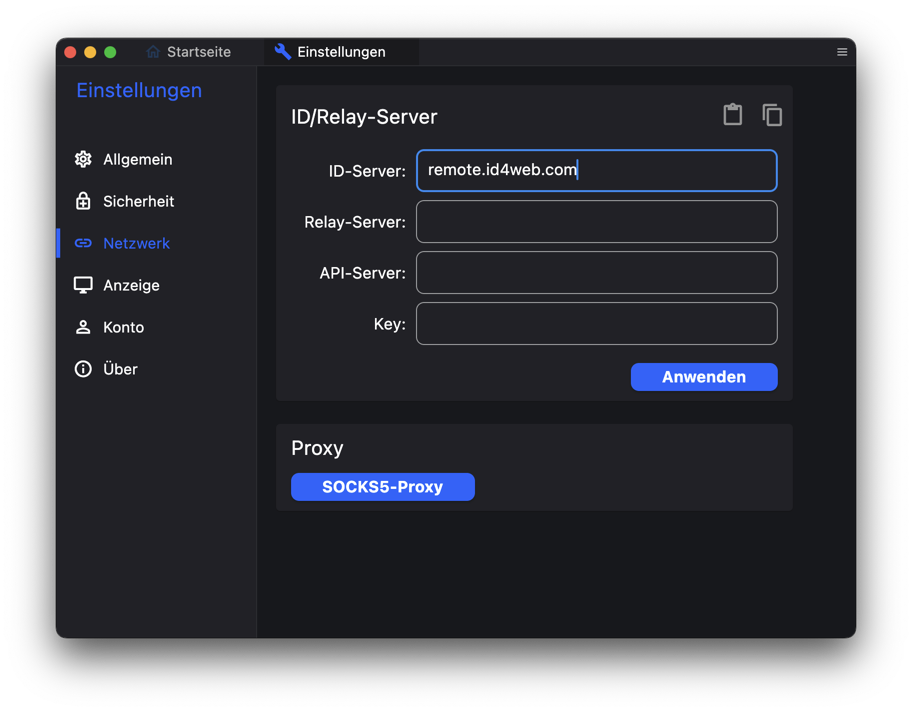Click the Konto person icon
The image size is (912, 712).
click(83, 327)
